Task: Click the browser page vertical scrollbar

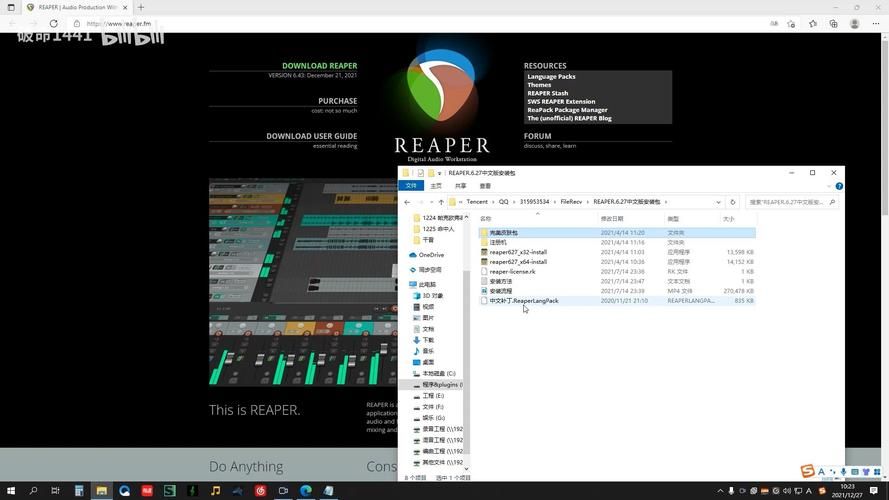Action: [x=884, y=250]
